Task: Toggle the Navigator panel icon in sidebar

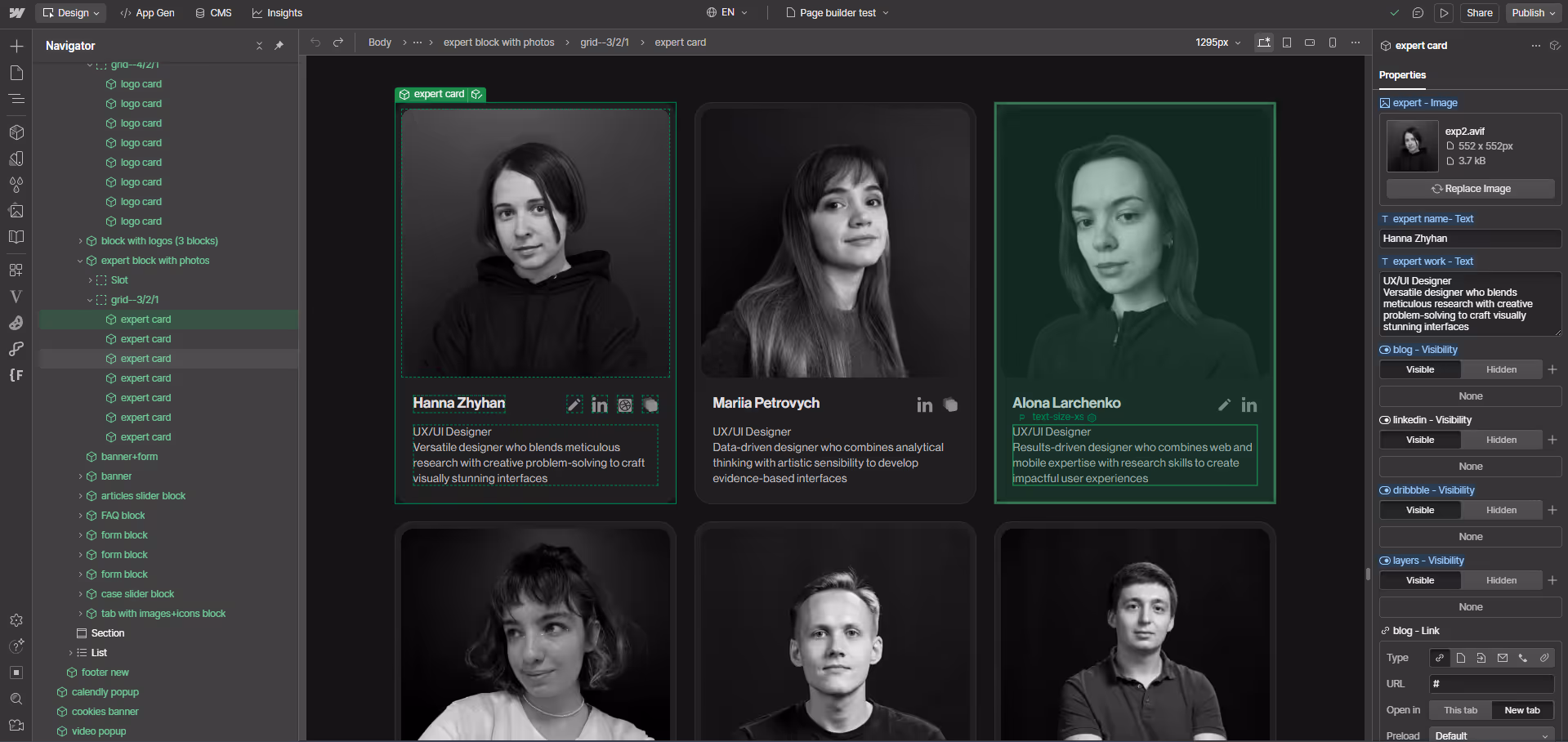Action: [16, 99]
